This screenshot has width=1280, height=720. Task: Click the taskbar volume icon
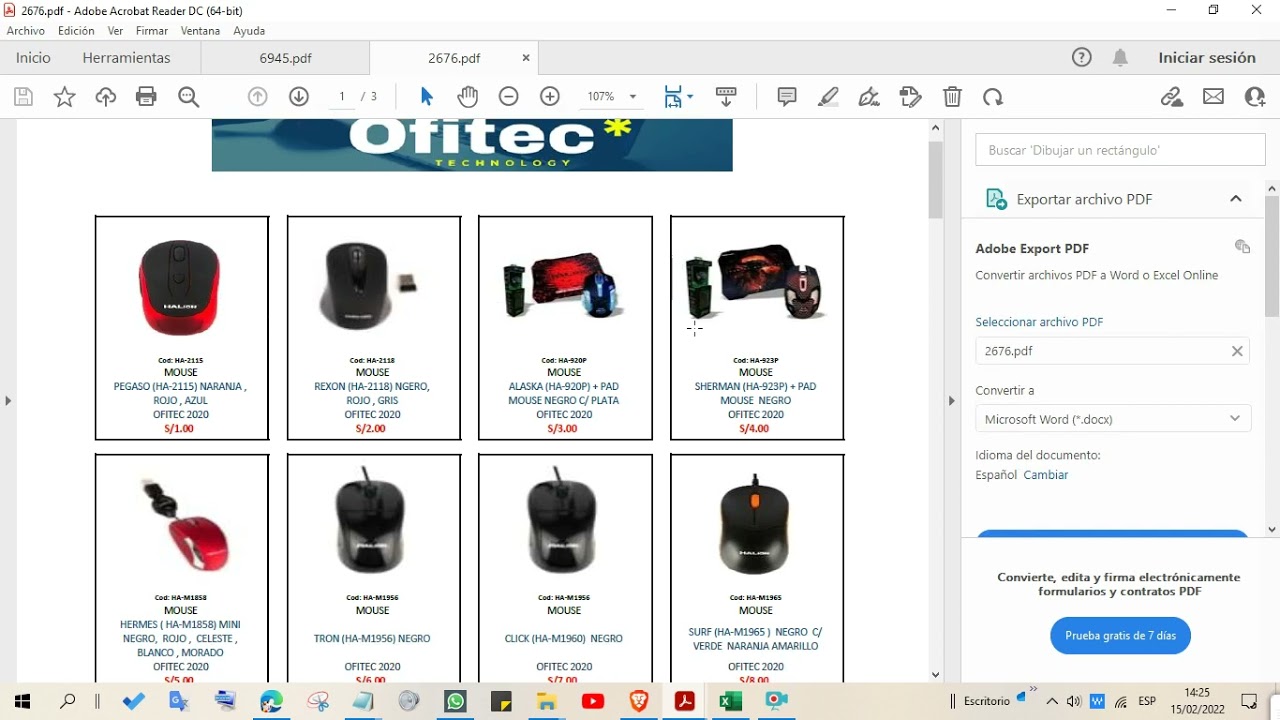click(x=1074, y=701)
